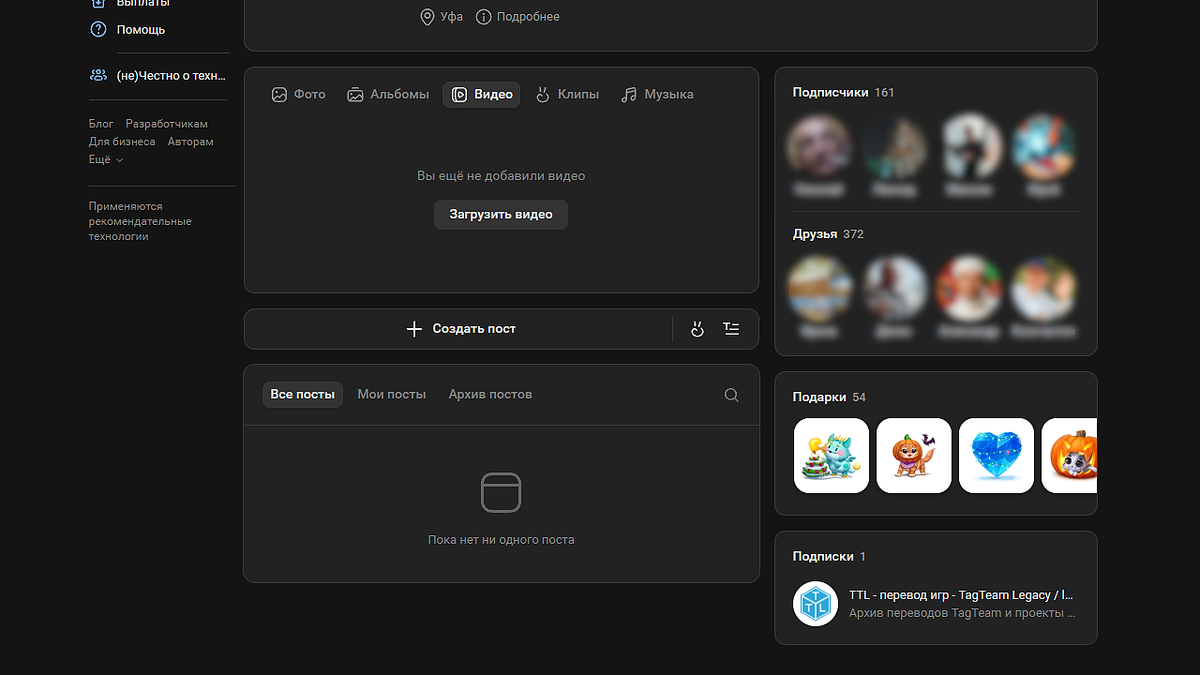Open the Подписчики 161 list
The height and width of the screenshot is (675, 1200).
[x=843, y=93]
